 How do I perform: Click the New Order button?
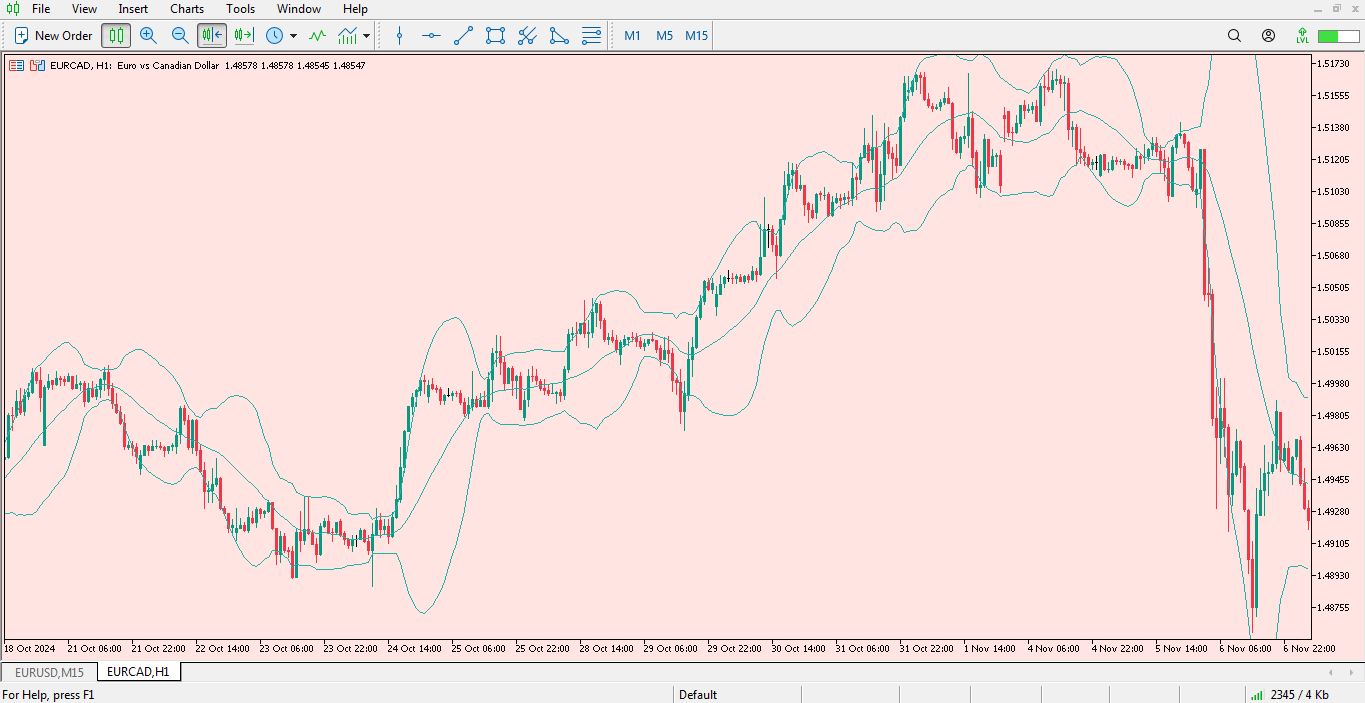(x=53, y=36)
